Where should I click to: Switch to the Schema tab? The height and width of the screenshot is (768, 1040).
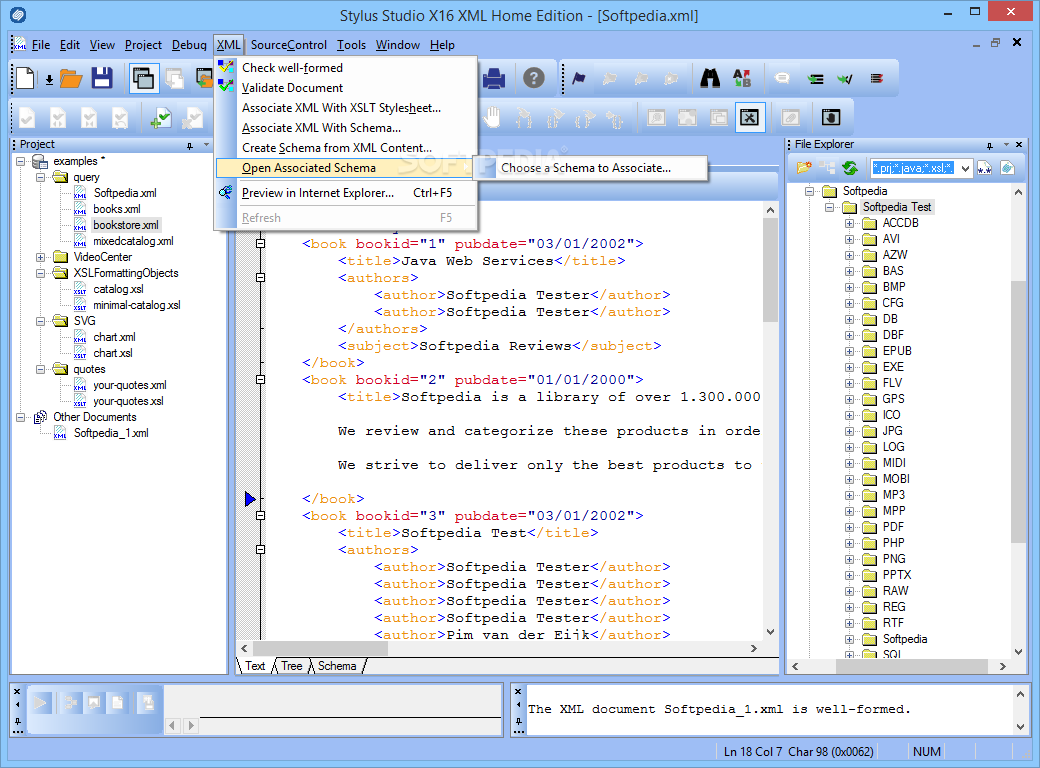pos(337,666)
